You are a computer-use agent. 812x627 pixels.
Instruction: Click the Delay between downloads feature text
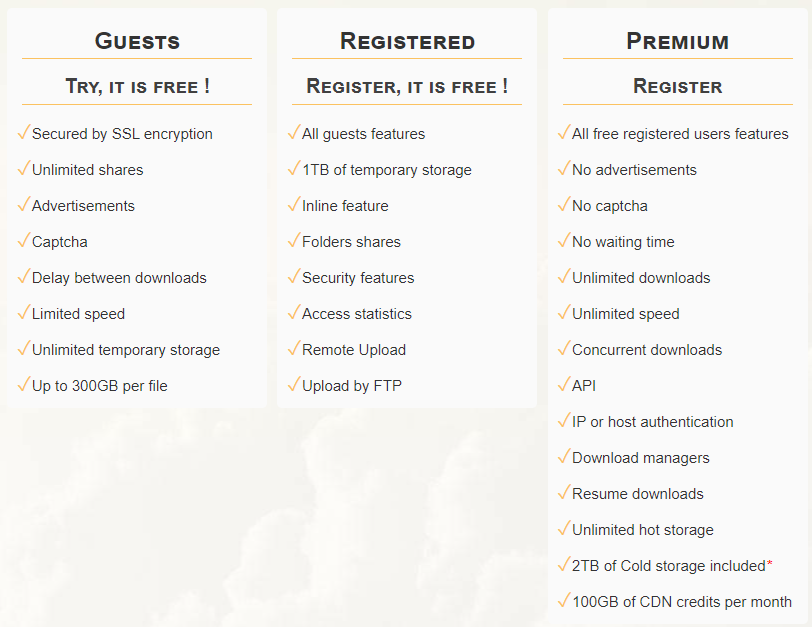tap(119, 278)
